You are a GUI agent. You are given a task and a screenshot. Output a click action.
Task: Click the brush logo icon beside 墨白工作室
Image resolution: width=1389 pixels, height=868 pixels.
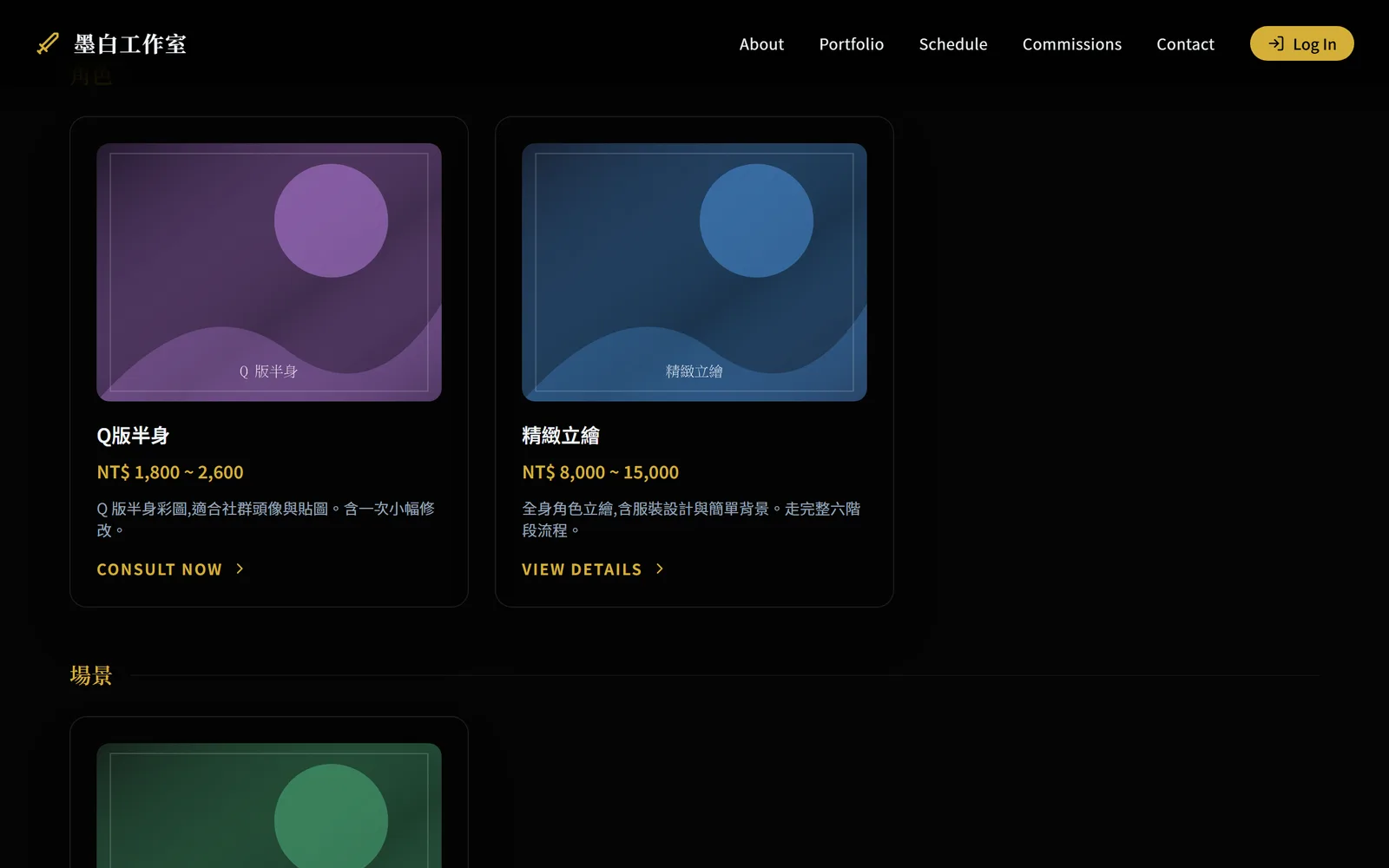pos(48,43)
